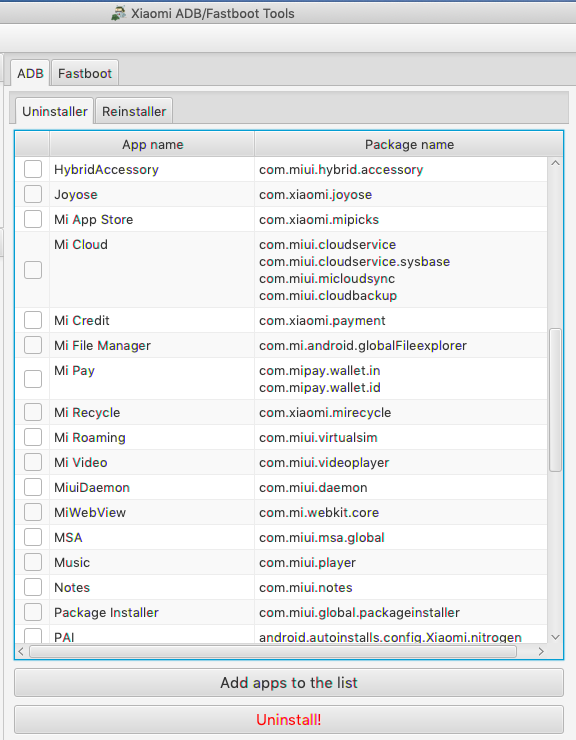Image resolution: width=576 pixels, height=740 pixels.
Task: Click the com.miui.hybrid.accessory cell
Action: [401, 169]
